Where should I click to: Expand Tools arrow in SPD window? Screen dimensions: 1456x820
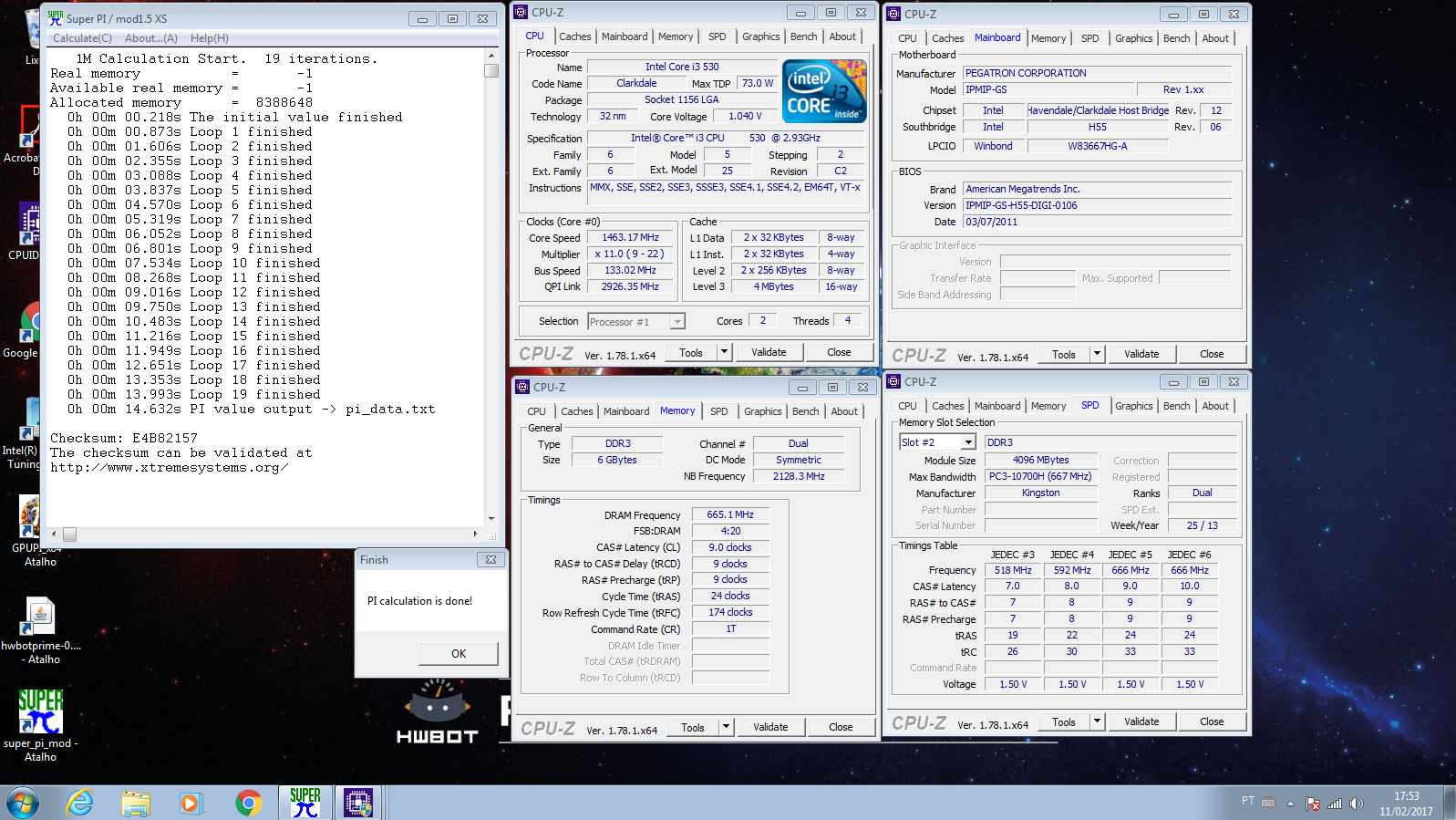pos(1098,721)
